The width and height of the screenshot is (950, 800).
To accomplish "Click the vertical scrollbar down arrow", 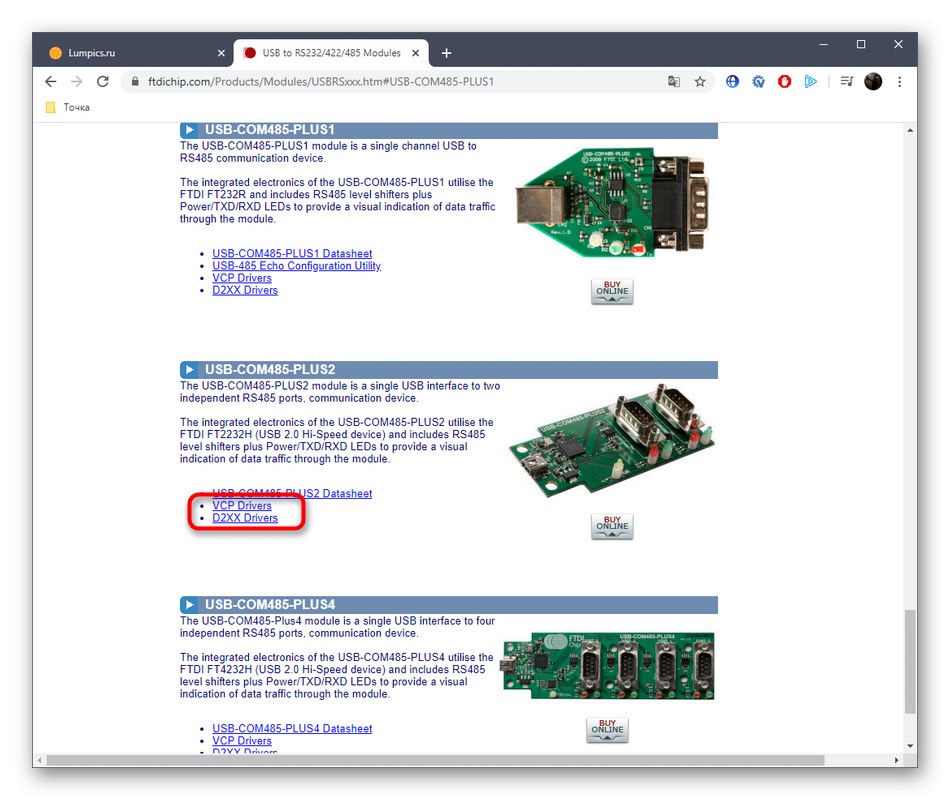I will point(909,746).
